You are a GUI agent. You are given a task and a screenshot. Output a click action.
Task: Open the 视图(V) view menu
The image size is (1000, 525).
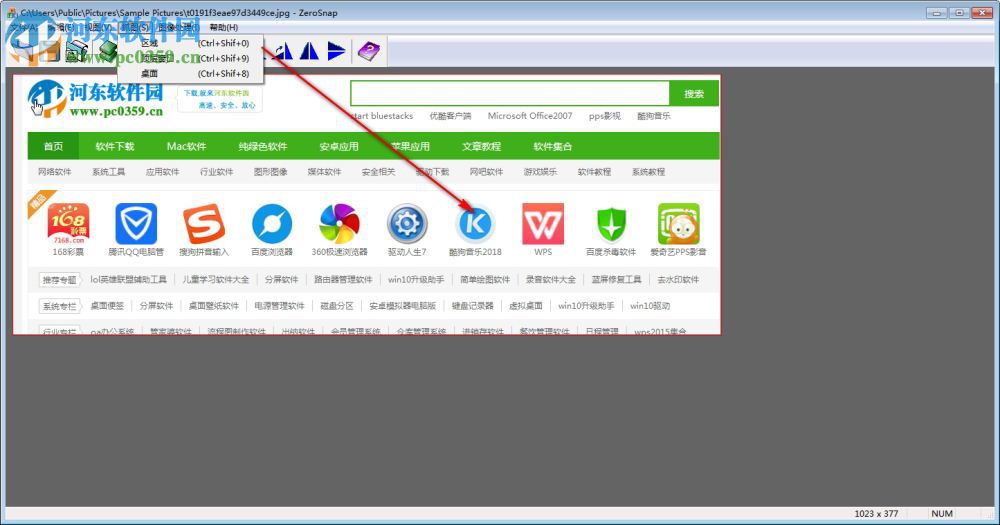97,27
